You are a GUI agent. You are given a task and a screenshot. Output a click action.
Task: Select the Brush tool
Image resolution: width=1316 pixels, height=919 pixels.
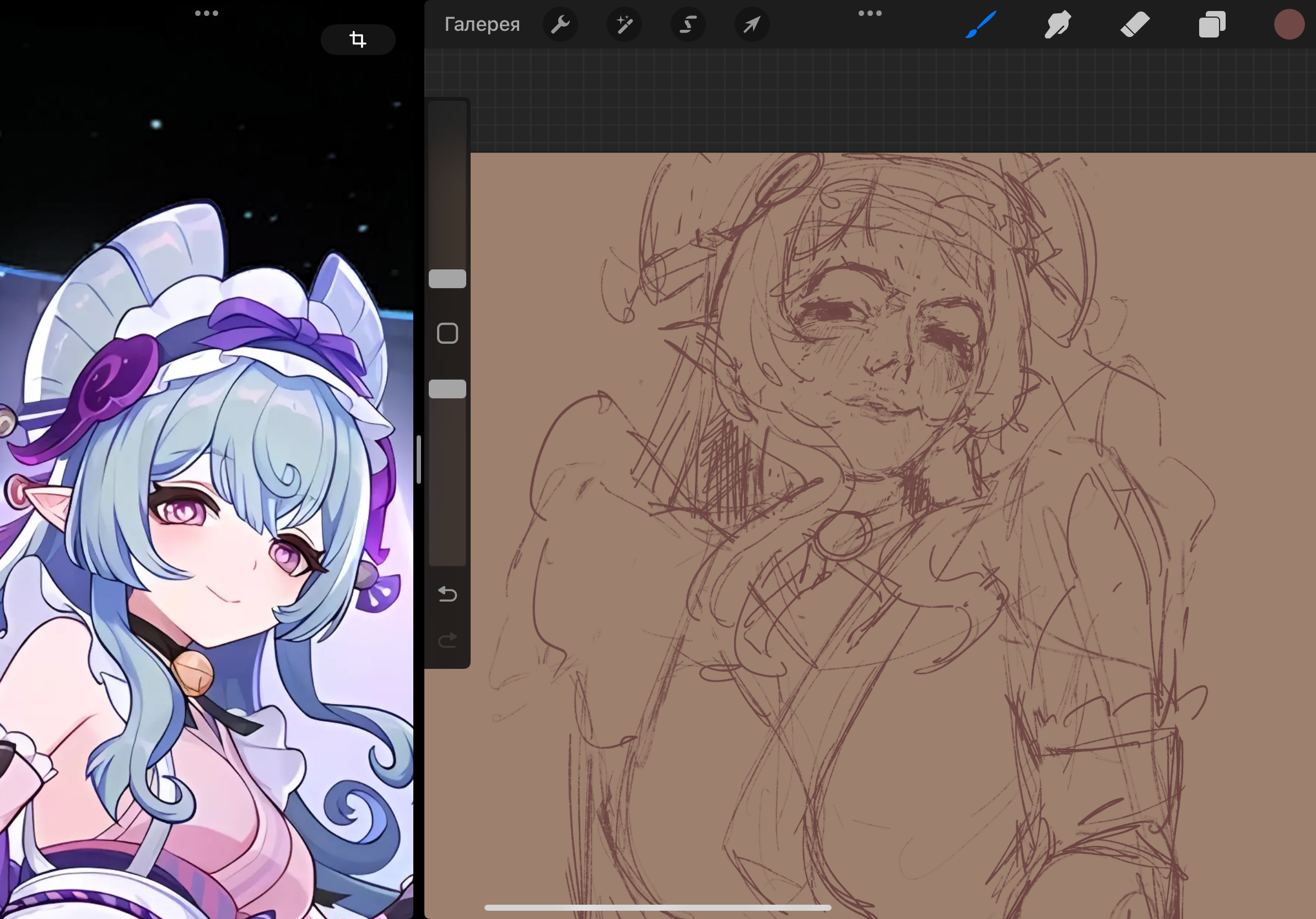click(981, 25)
